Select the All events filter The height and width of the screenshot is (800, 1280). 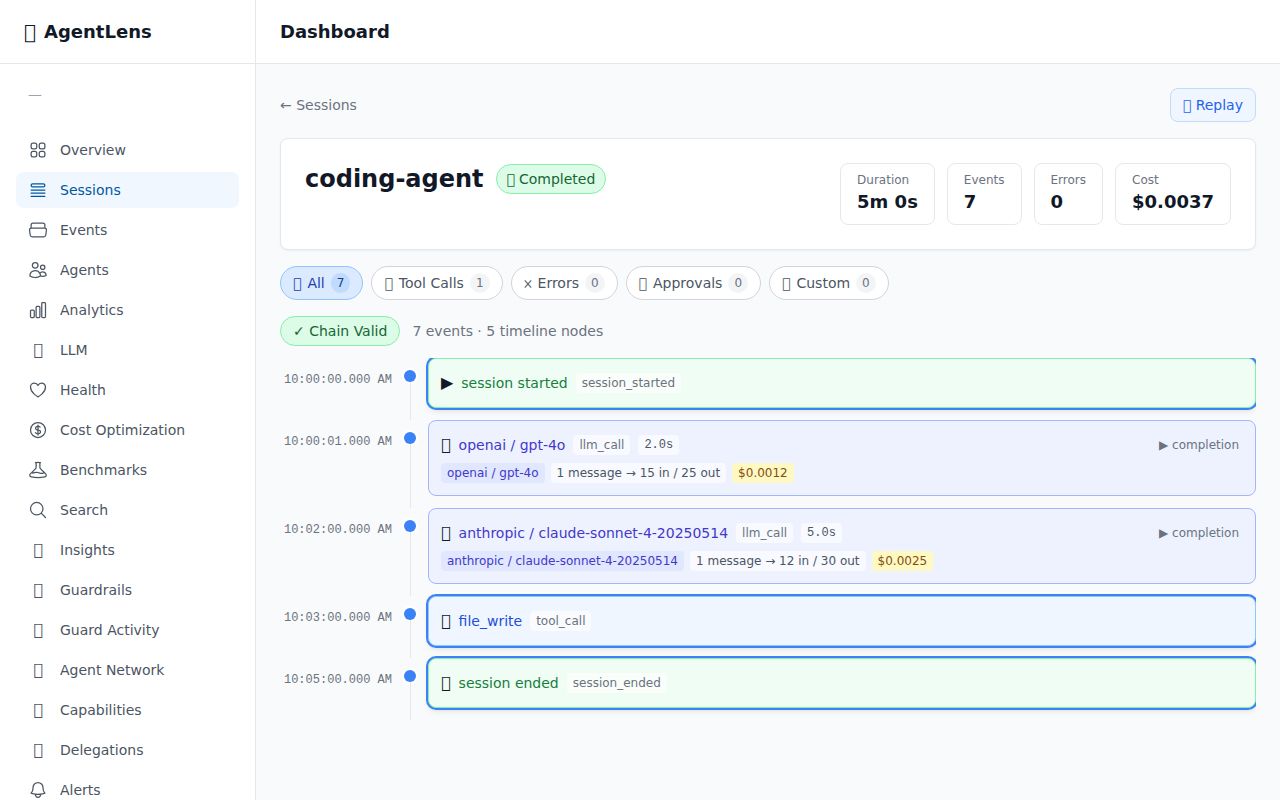click(321, 283)
